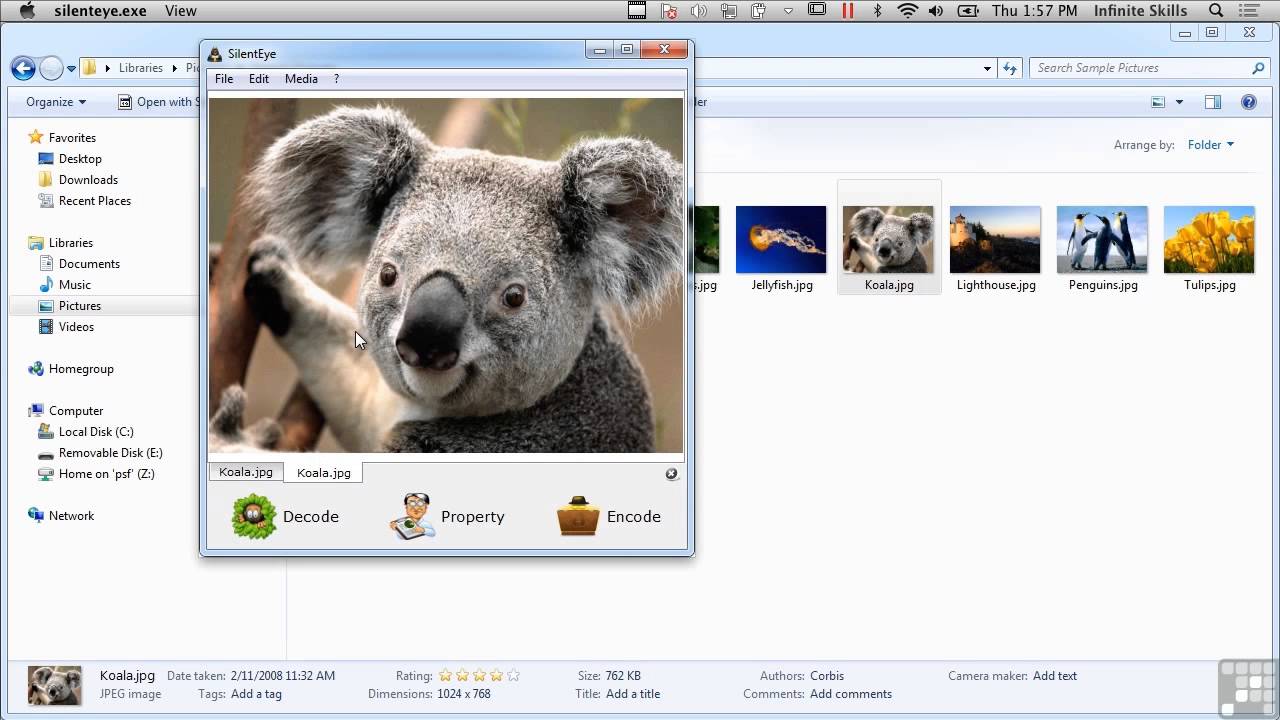Viewport: 1280px width, 720px height.
Task: Click the koala image preview in SilentEye
Action: point(446,275)
